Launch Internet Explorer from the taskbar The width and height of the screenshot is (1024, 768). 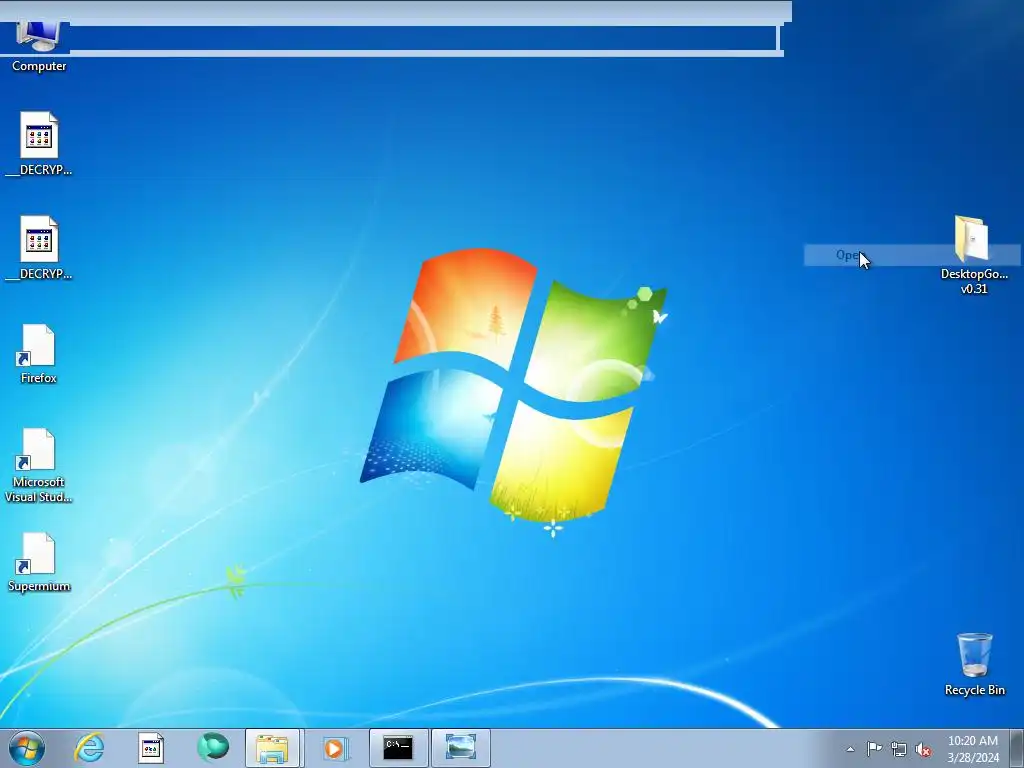89,748
